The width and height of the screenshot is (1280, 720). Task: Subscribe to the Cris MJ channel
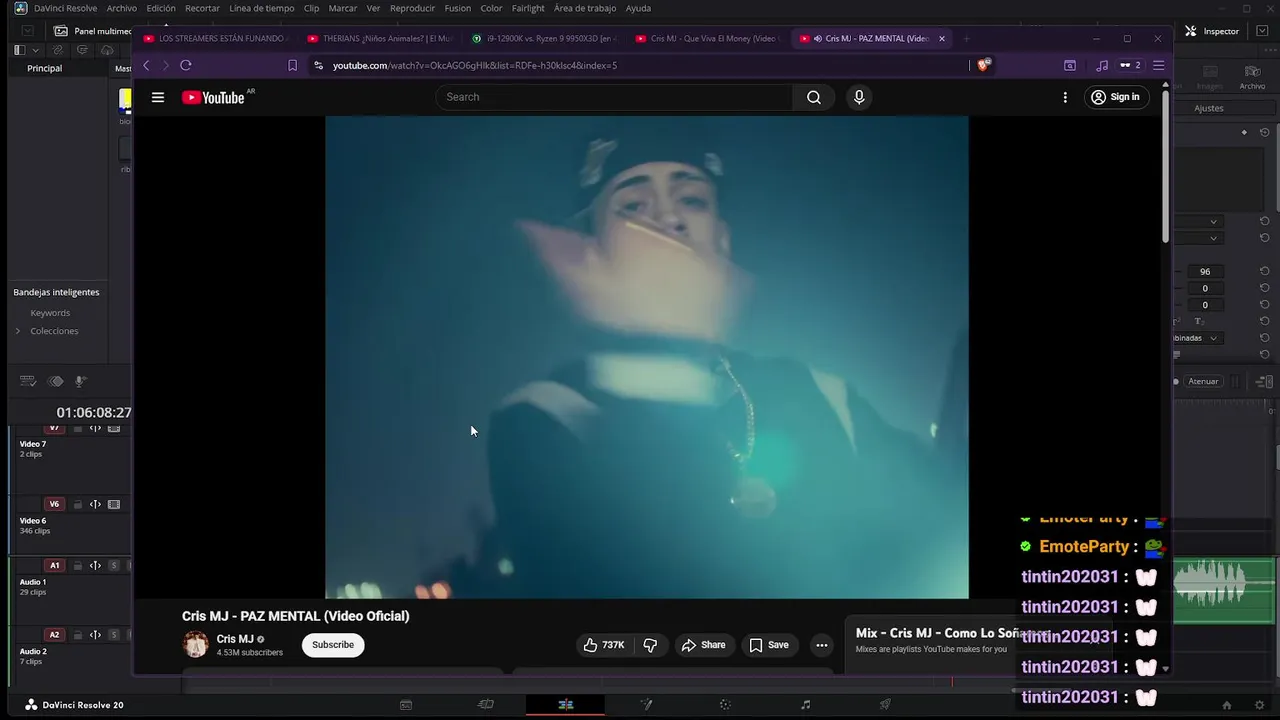pos(333,645)
